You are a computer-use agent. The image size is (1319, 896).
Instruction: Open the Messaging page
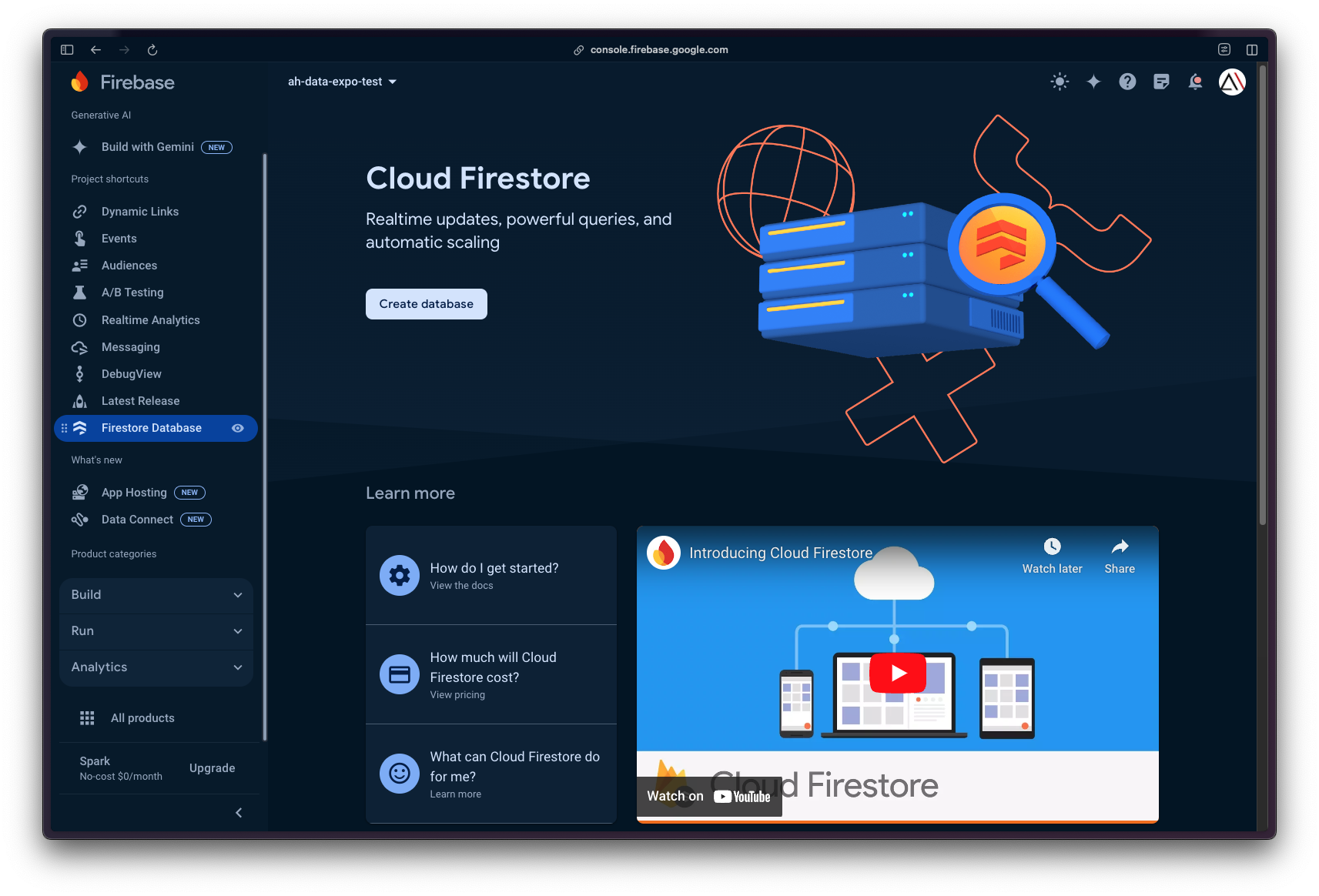(131, 347)
